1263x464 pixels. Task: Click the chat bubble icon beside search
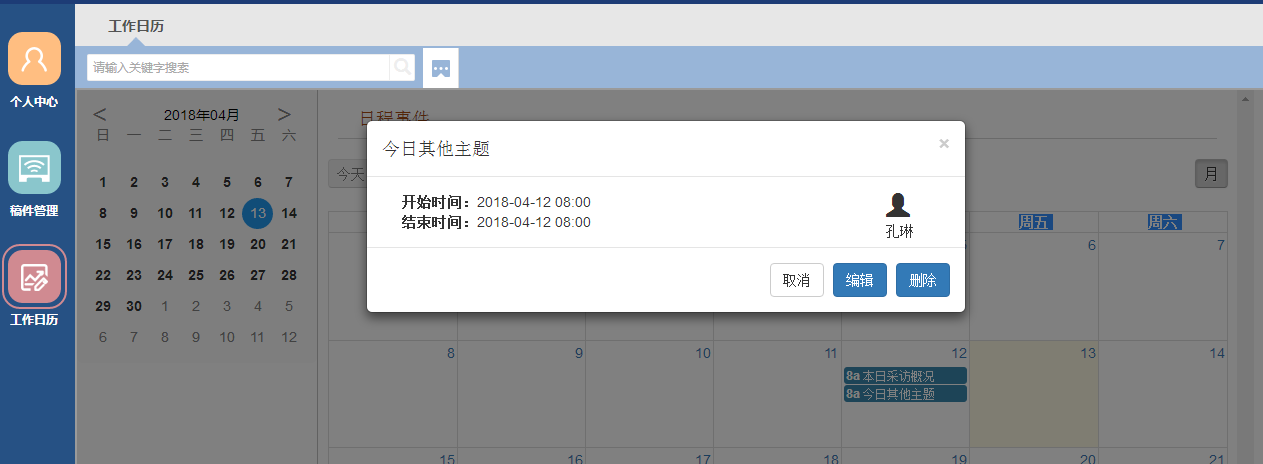point(441,68)
